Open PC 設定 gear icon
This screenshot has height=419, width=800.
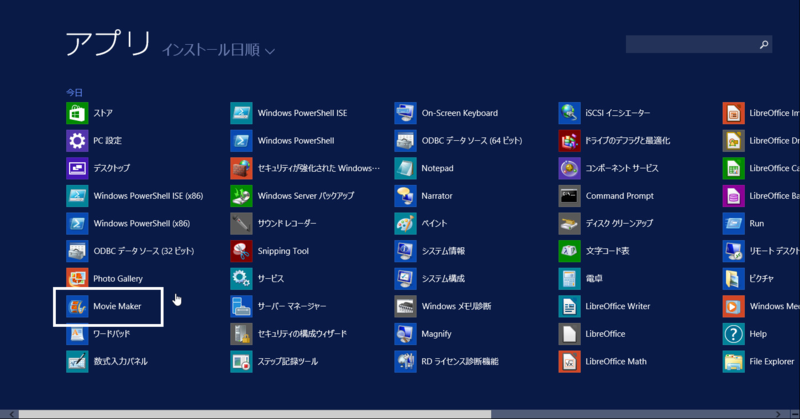77,140
